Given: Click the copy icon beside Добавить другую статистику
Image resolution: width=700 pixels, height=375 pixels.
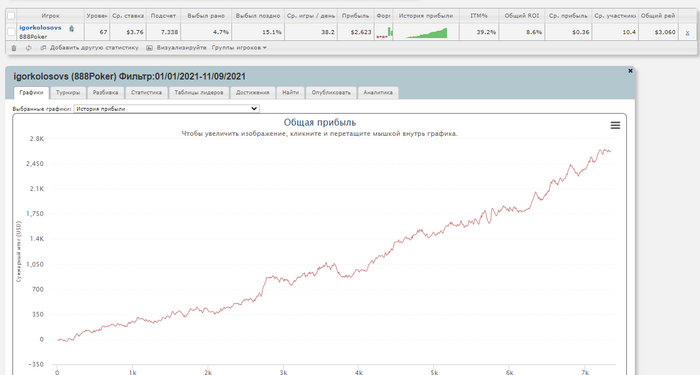Looking at the screenshot, I should tap(43, 48).
